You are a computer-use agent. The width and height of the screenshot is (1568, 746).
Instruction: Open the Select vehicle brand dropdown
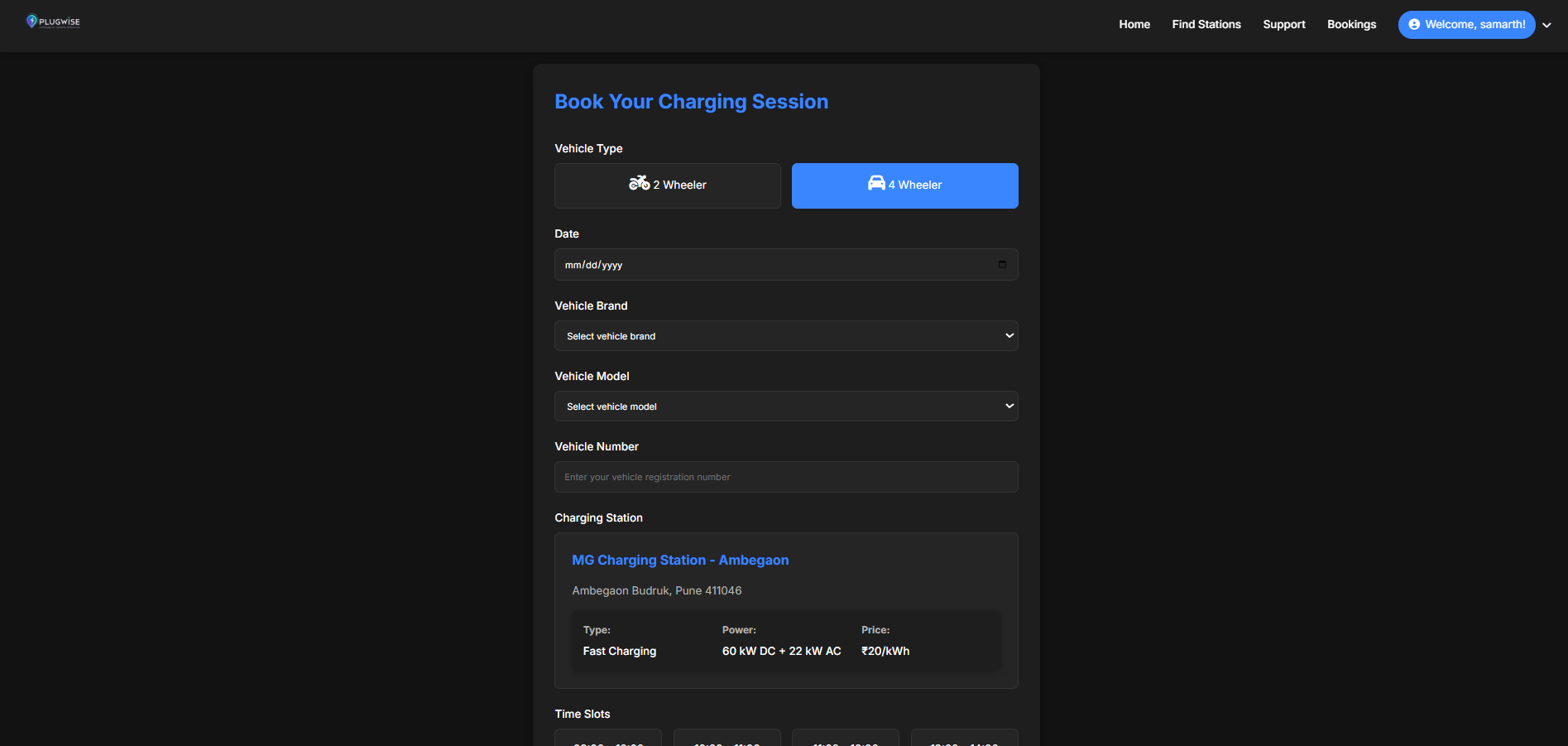tap(785, 336)
